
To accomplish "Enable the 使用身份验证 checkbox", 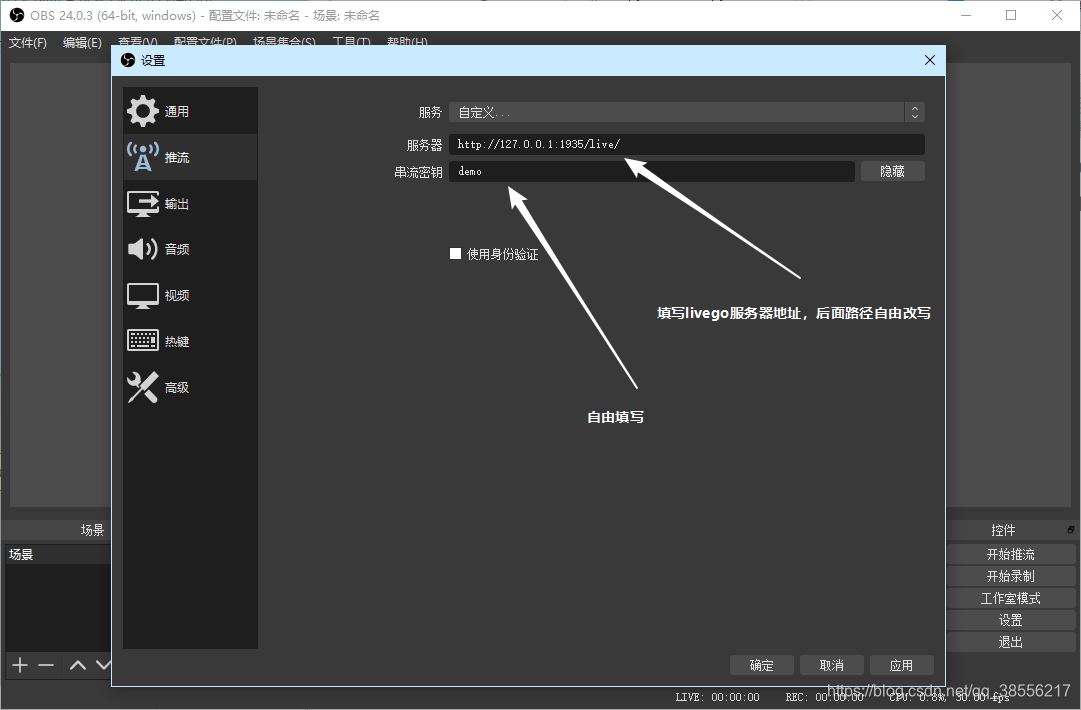I will (455, 254).
